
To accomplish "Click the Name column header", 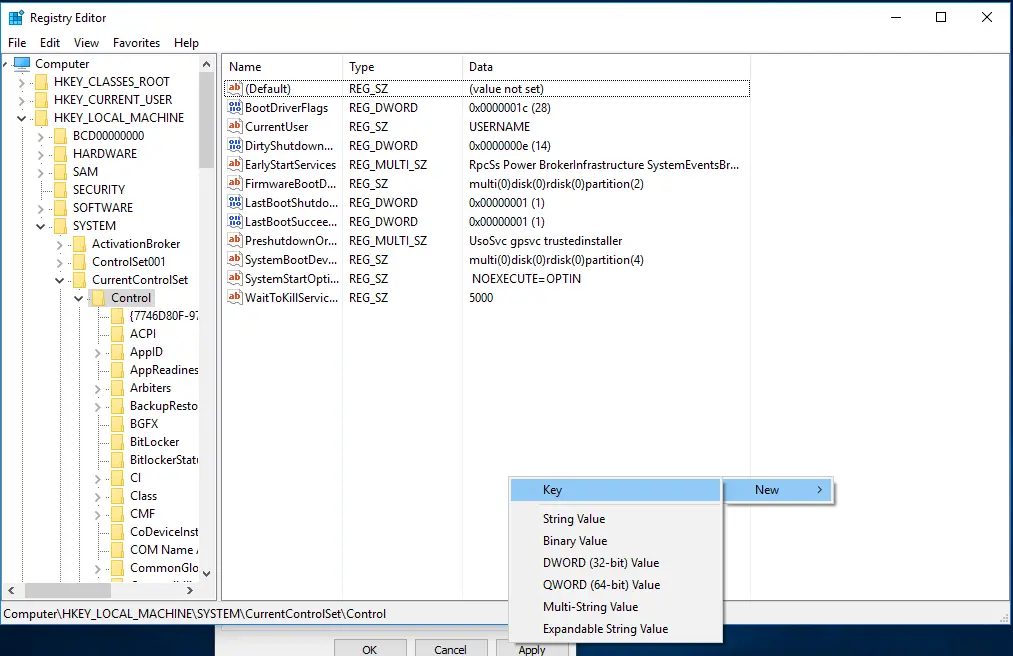I will coord(282,67).
